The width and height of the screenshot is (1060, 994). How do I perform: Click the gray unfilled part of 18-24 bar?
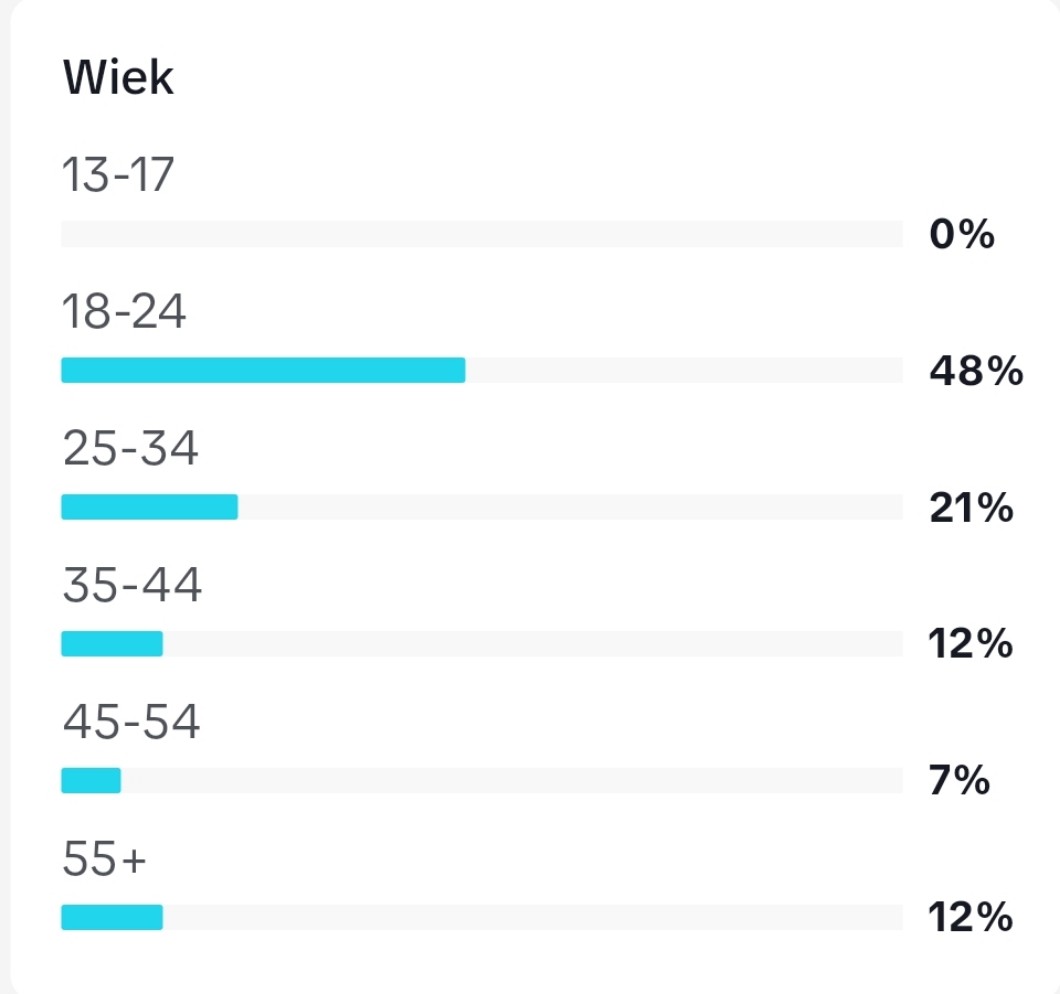pyautogui.click(x=683, y=371)
